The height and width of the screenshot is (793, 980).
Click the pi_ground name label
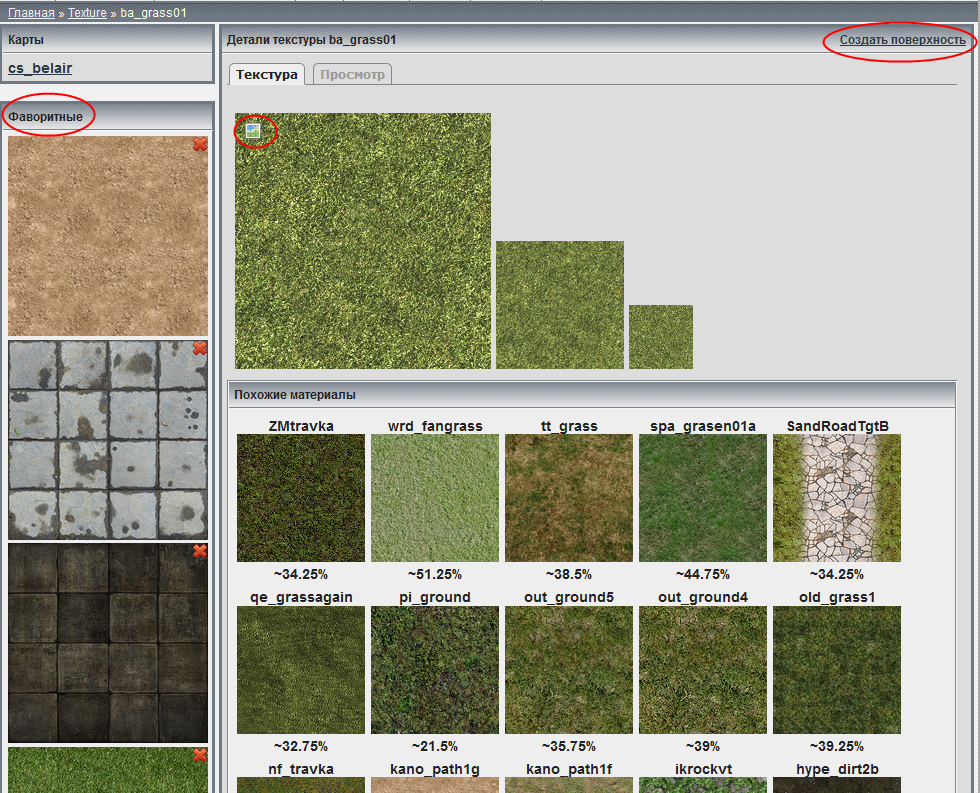click(435, 597)
